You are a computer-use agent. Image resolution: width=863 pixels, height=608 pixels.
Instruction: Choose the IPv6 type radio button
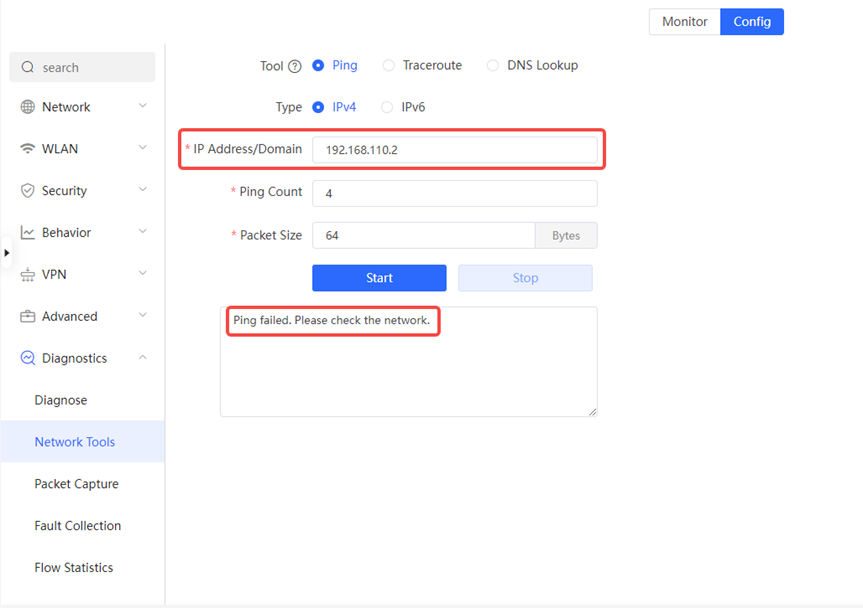coord(387,107)
